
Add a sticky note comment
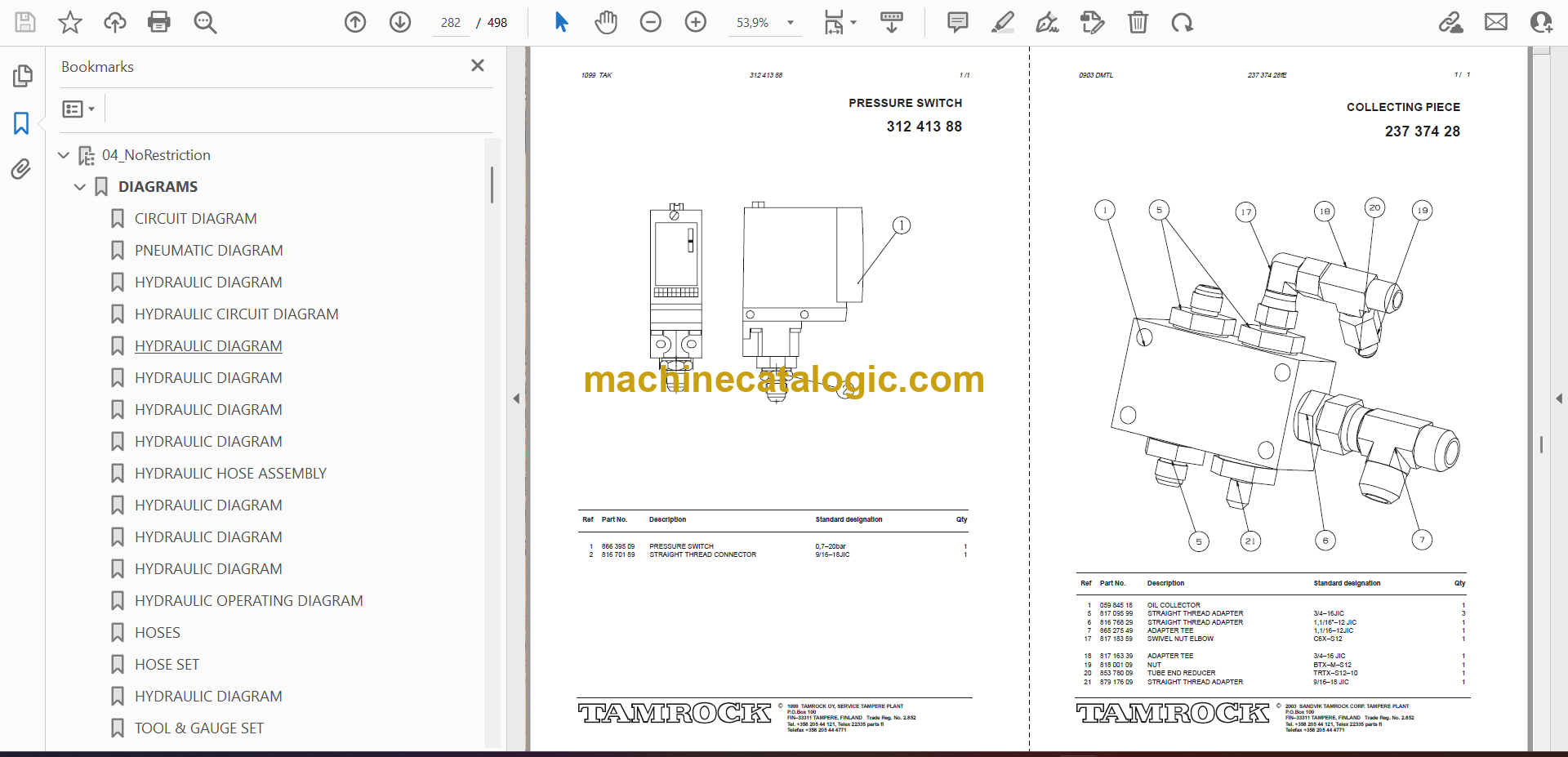click(x=958, y=22)
